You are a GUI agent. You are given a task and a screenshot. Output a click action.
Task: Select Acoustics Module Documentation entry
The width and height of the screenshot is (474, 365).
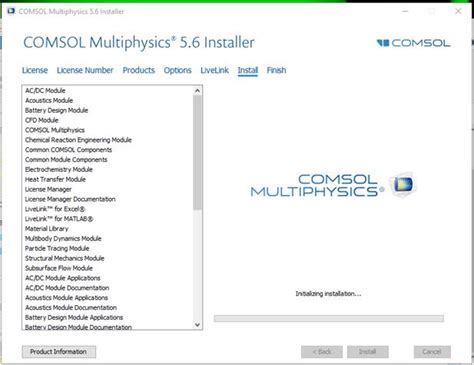point(71,308)
